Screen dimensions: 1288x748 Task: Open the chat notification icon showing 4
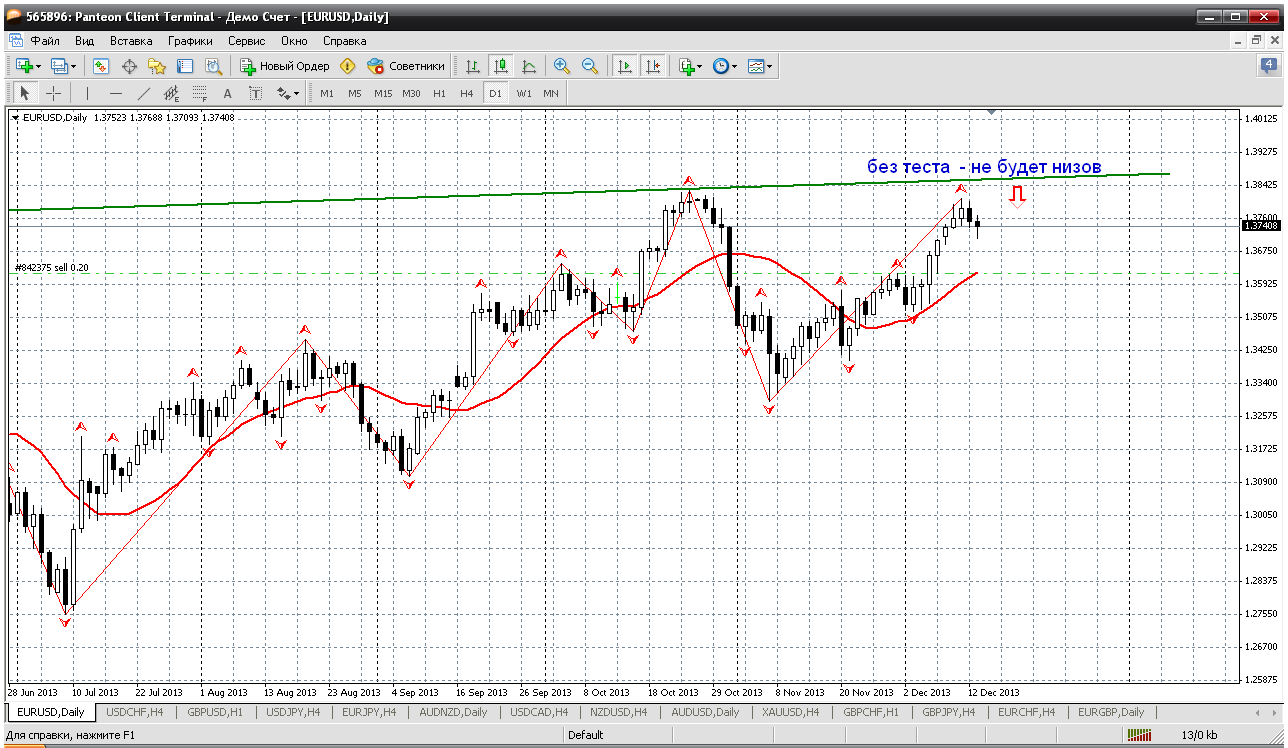coord(1268,66)
